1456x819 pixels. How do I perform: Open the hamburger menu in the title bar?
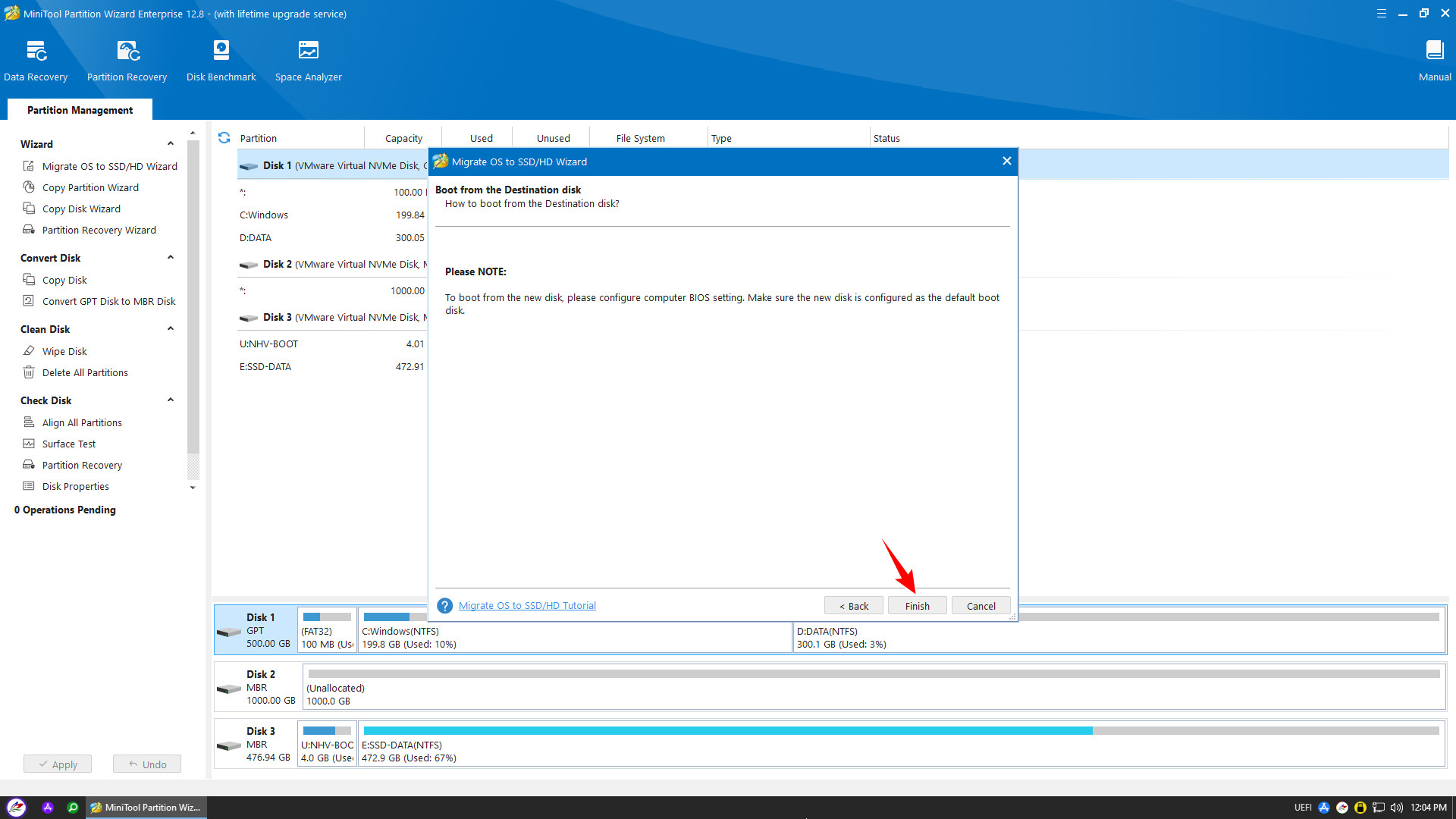[1382, 14]
